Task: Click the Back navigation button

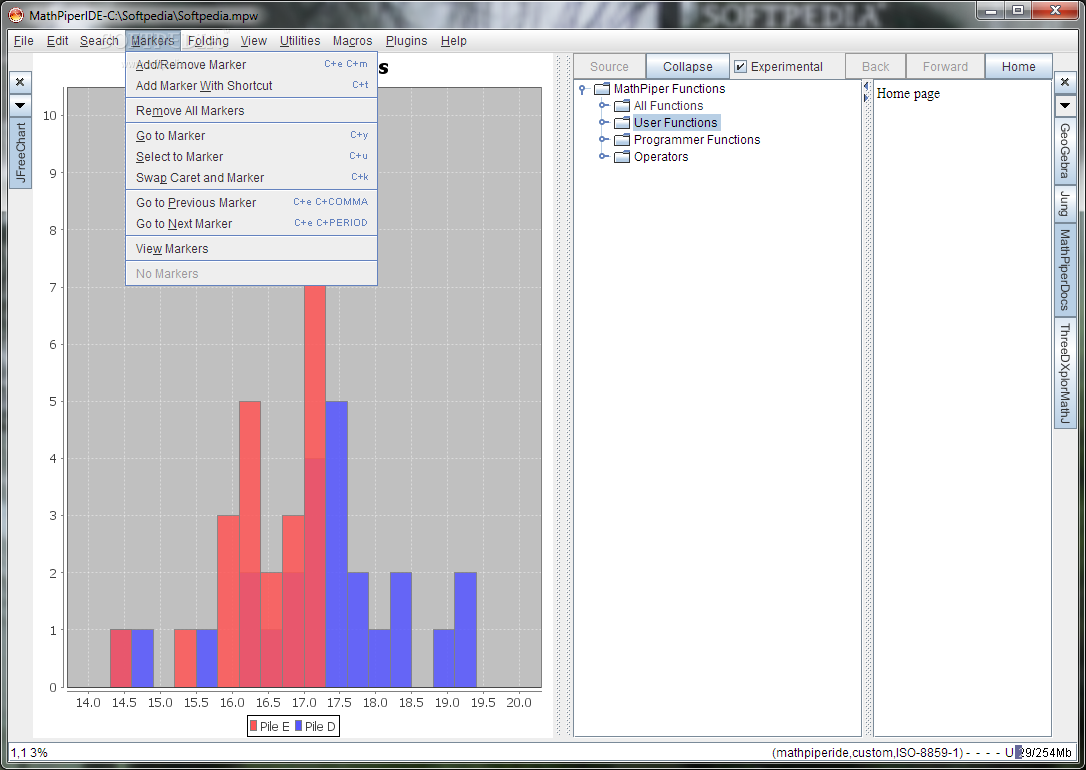Action: click(x=875, y=66)
